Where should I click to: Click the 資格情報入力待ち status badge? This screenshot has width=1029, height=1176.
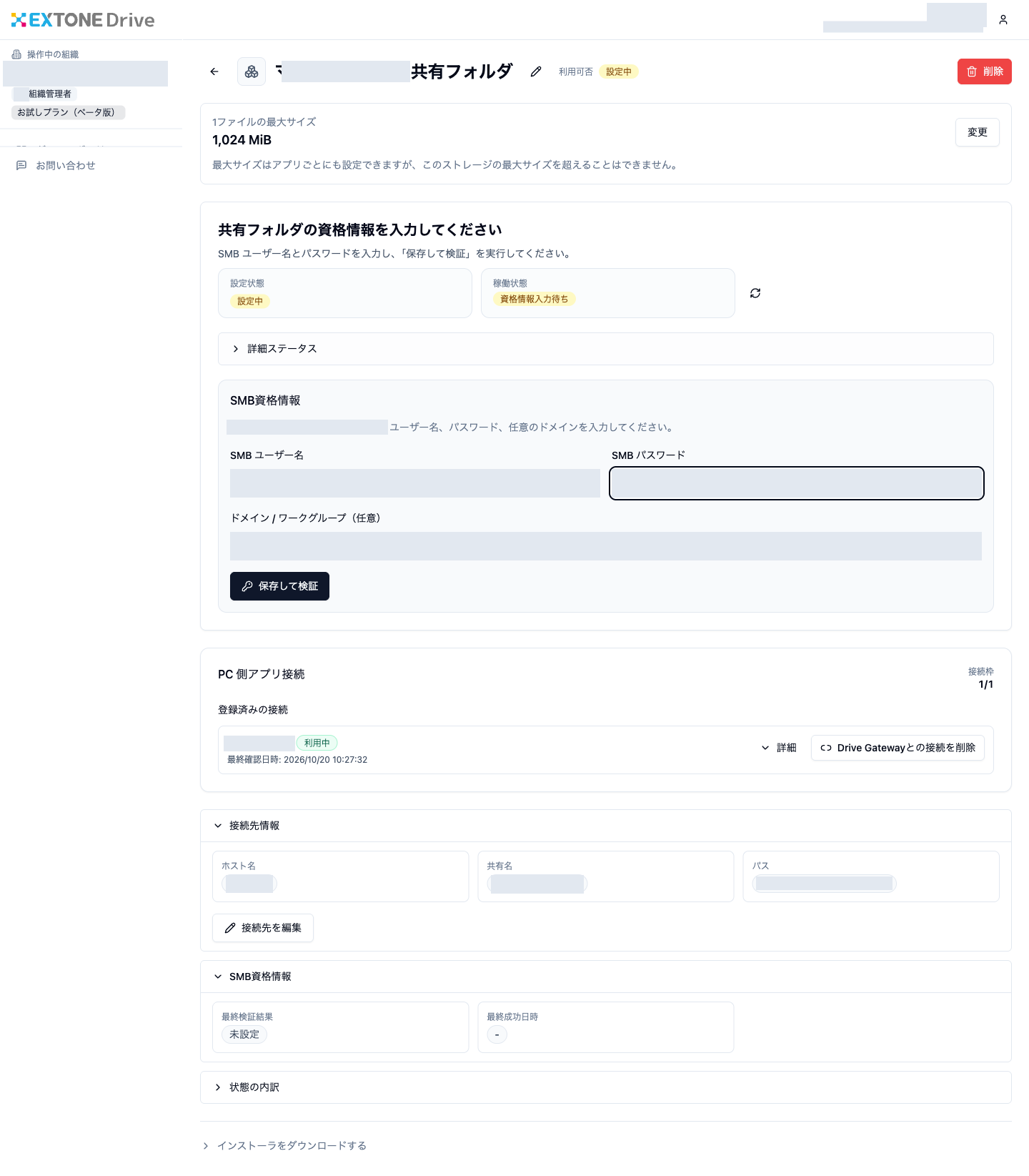click(x=534, y=299)
